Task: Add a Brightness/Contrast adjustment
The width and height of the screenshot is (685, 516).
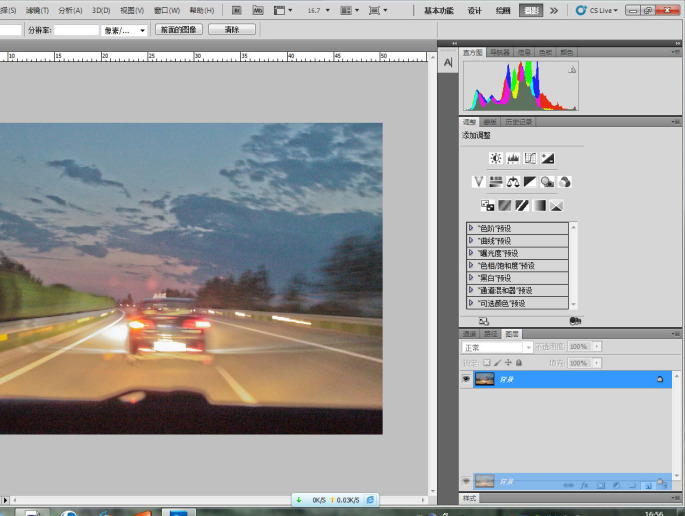Action: tap(495, 158)
